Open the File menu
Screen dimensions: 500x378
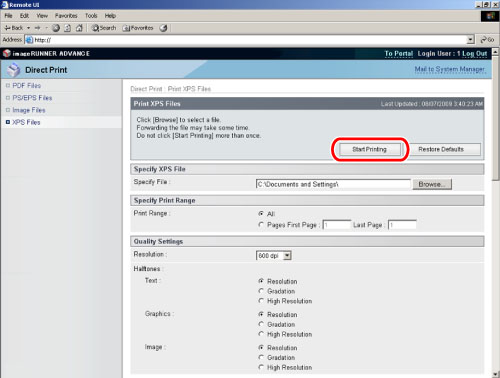(8, 16)
